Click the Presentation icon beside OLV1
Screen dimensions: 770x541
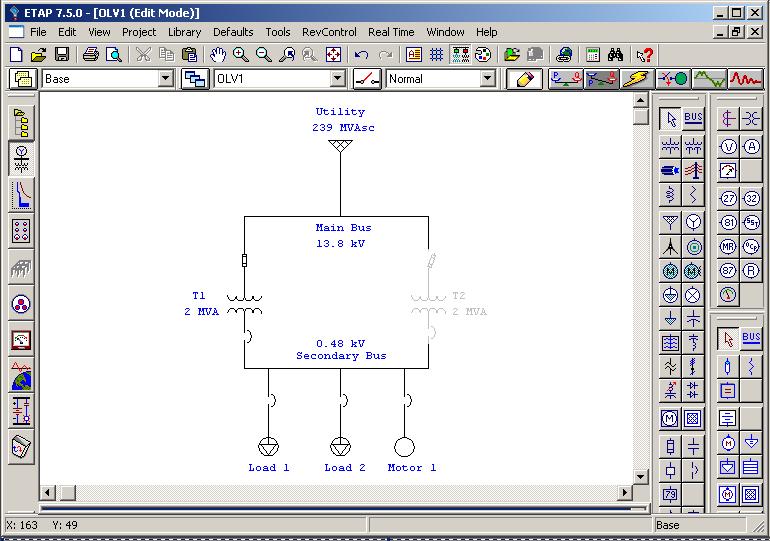pos(195,79)
